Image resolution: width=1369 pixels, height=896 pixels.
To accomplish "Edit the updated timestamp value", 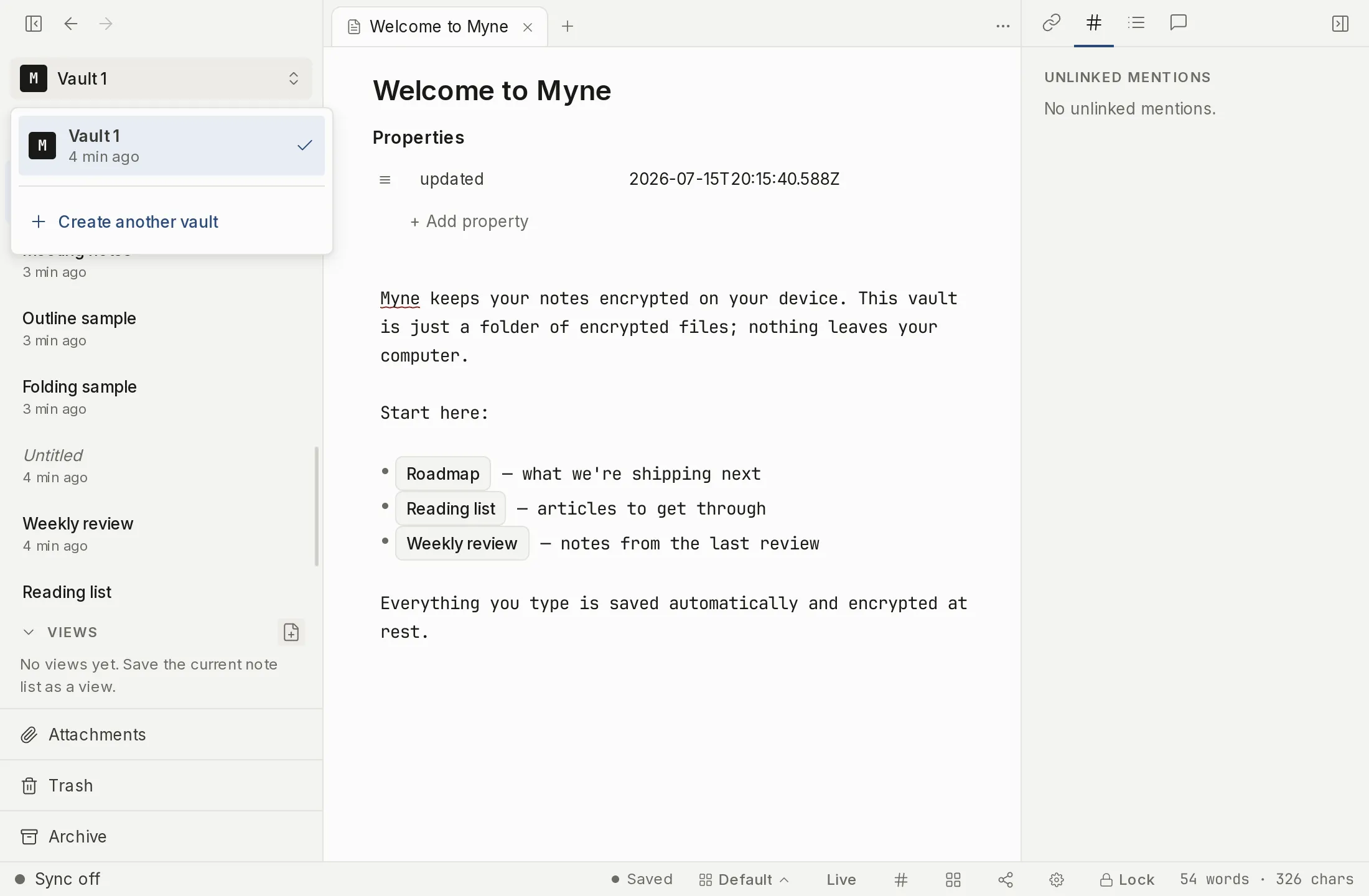I will pos(734,179).
